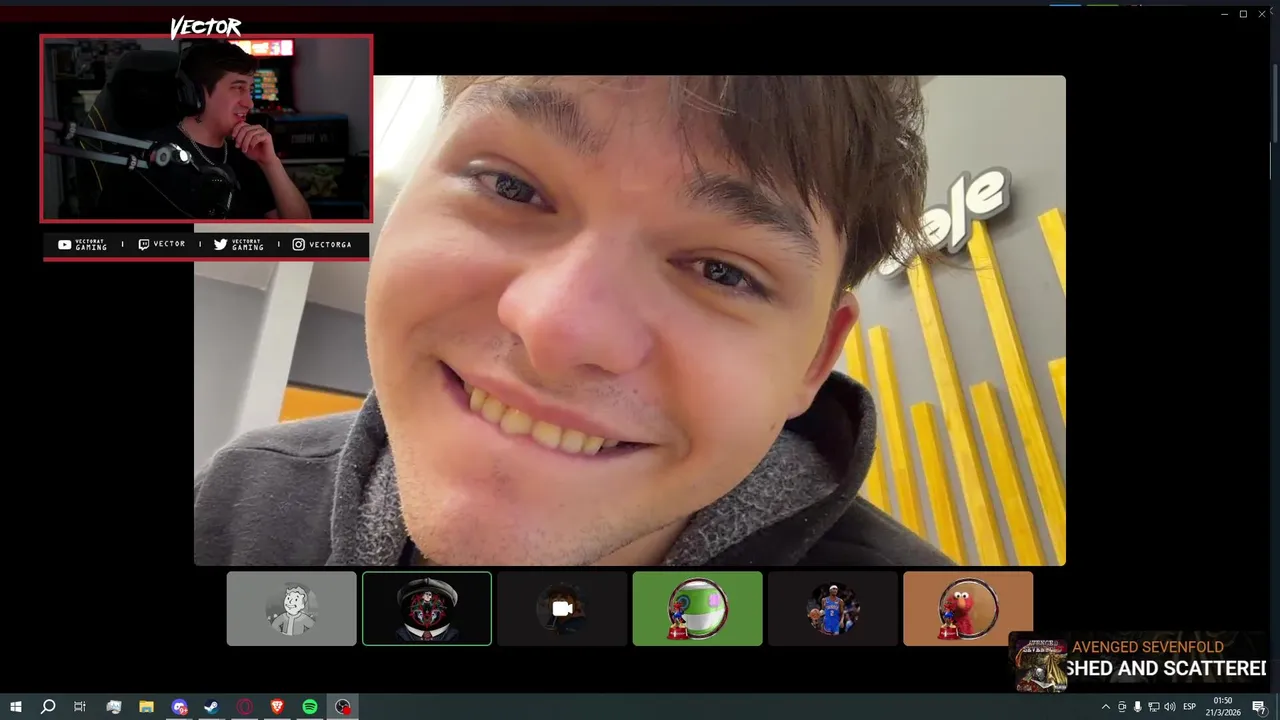Switch to OBS Studio on the taskbar
This screenshot has height=720, width=1280.
coord(343,707)
